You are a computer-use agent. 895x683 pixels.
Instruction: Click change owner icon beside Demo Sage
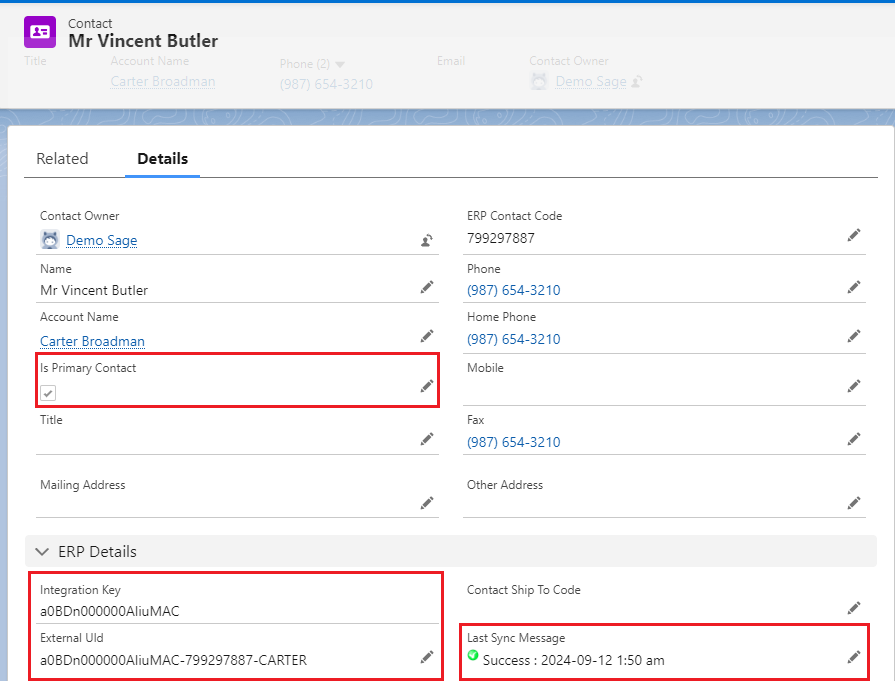[x=427, y=240]
